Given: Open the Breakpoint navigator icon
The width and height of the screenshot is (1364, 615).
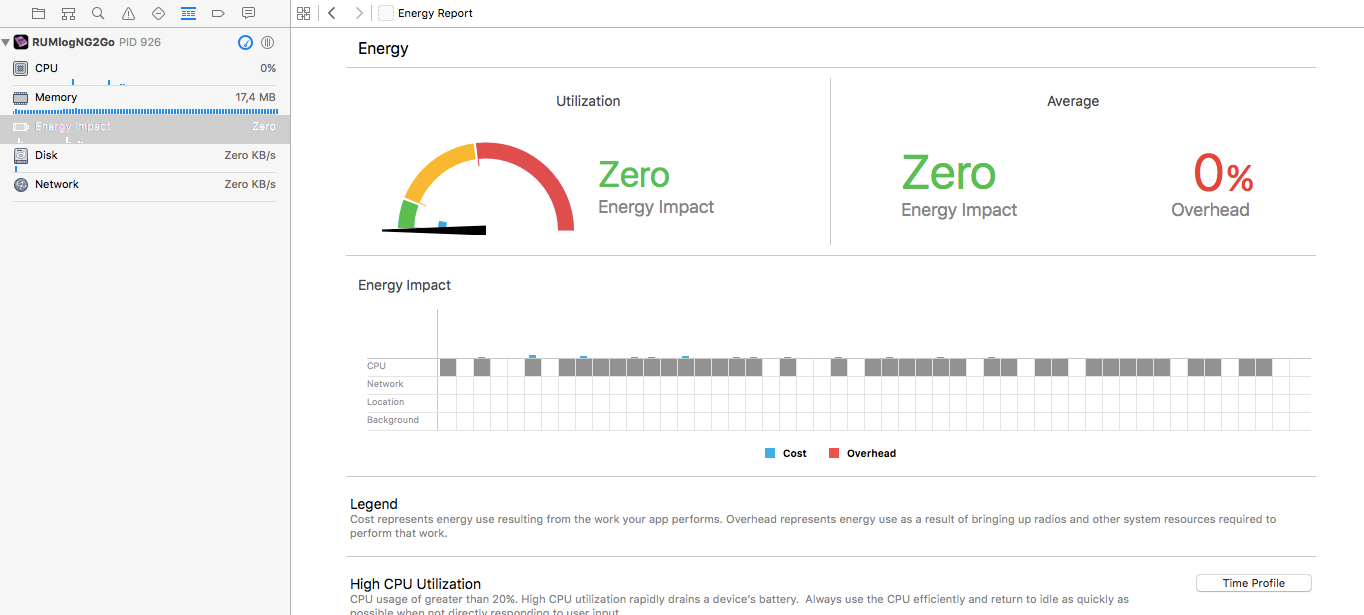Looking at the screenshot, I should (x=218, y=13).
